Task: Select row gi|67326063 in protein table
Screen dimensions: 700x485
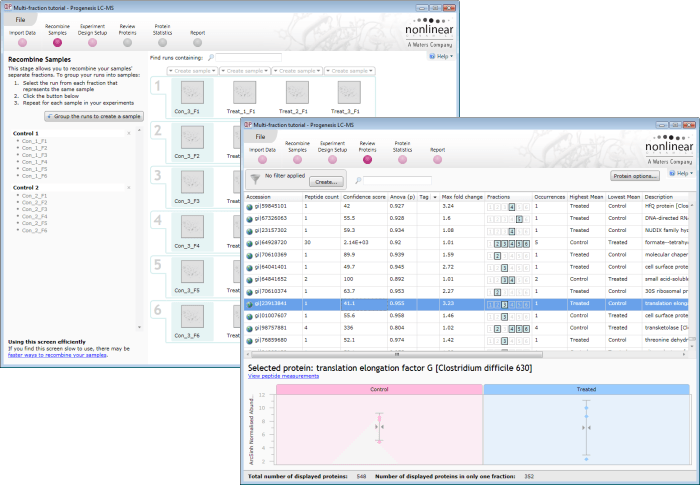Action: point(467,218)
